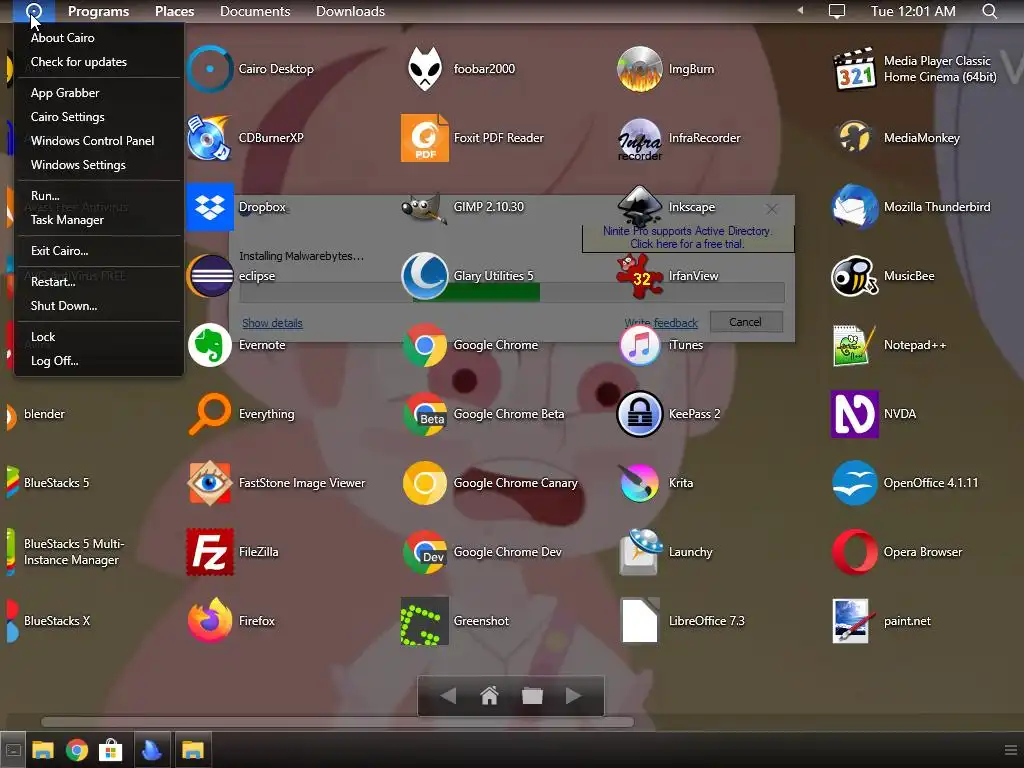Screen dimensions: 1024x768
Task: Open the Dropbox icon
Action: [x=210, y=207]
